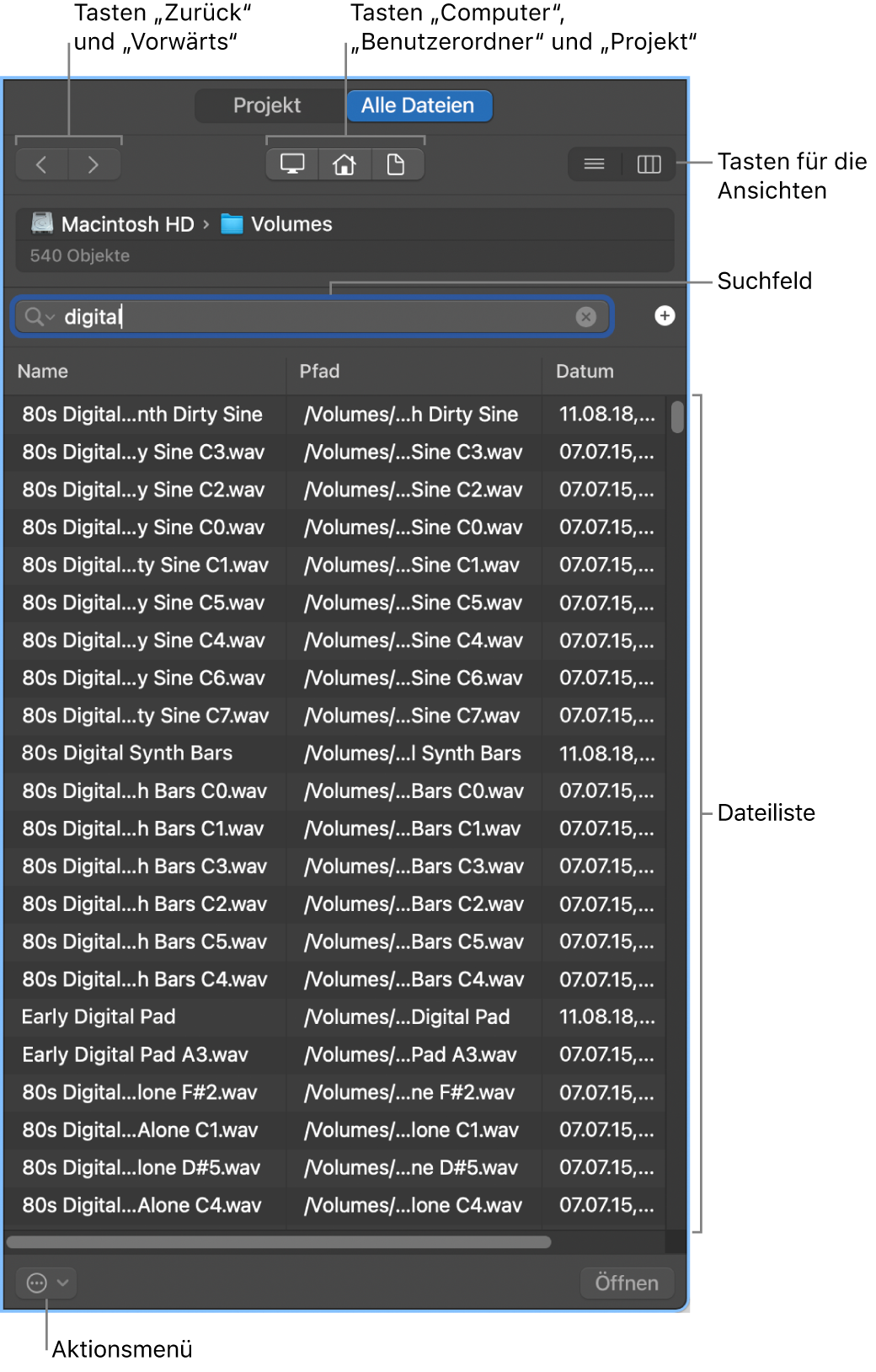The height and width of the screenshot is (1372, 876).
Task: Sort by Name column header
Action: tap(145, 372)
